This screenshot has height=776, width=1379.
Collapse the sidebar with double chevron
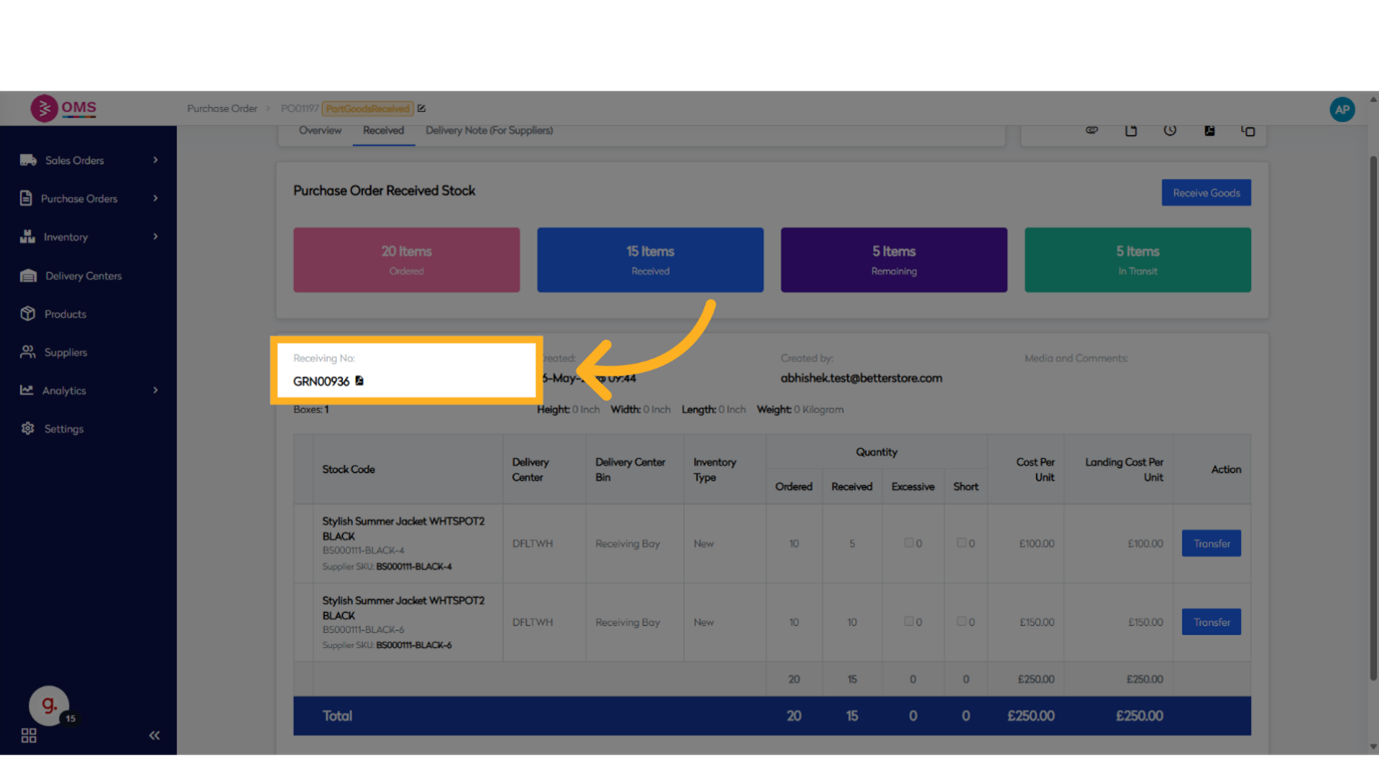[154, 736]
